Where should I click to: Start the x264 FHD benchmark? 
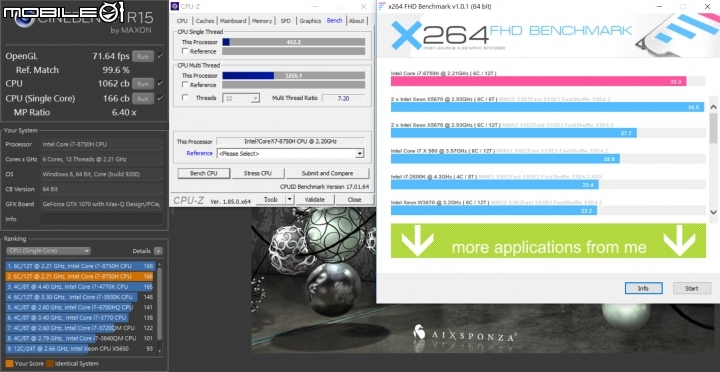[692, 288]
